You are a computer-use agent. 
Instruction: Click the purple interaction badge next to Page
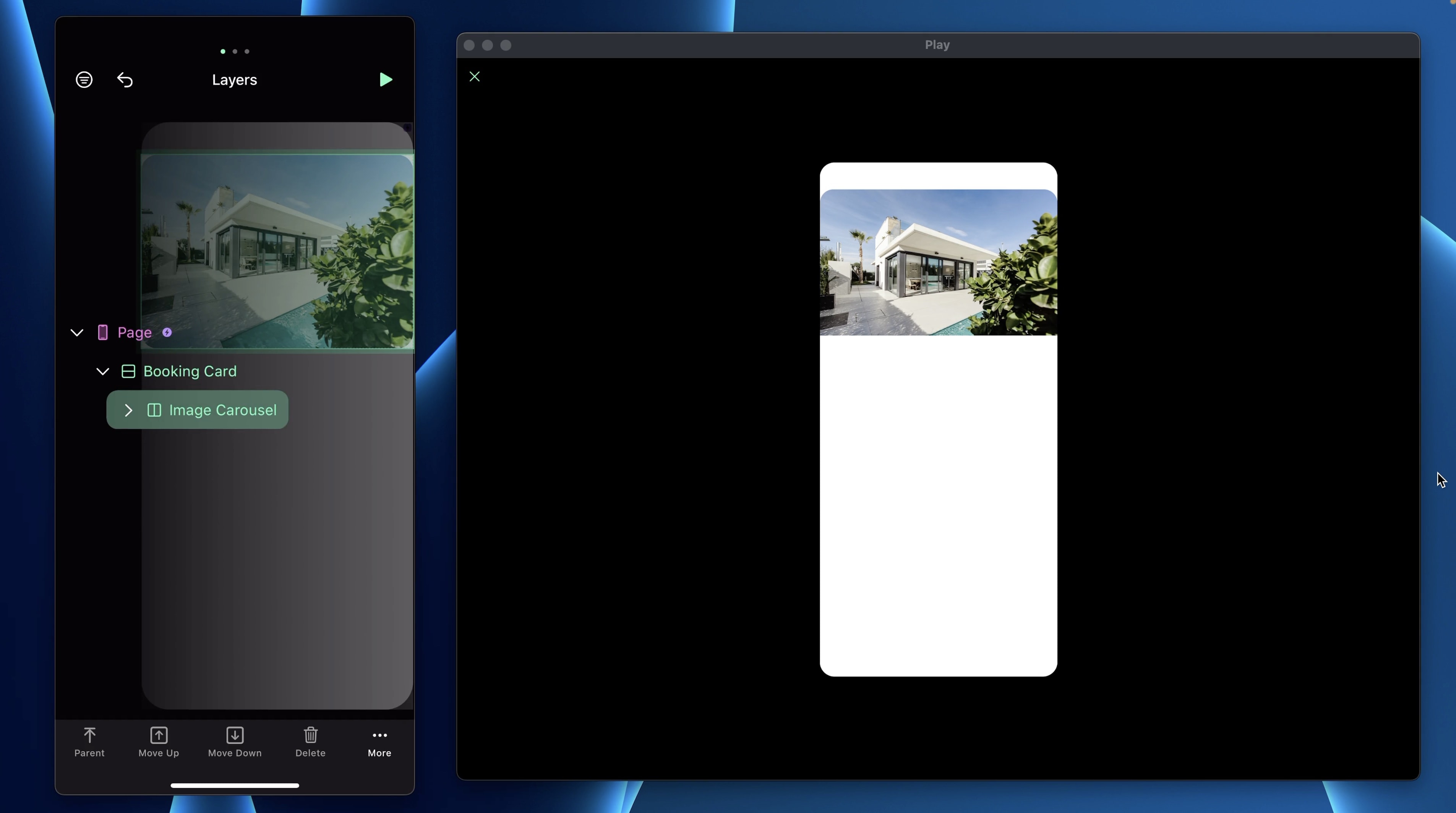pos(167,333)
